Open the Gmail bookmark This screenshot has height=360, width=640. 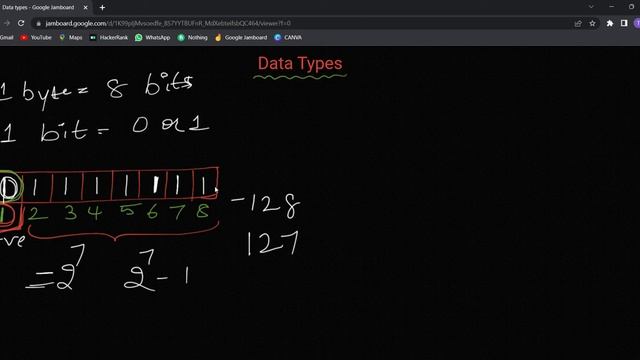7,38
